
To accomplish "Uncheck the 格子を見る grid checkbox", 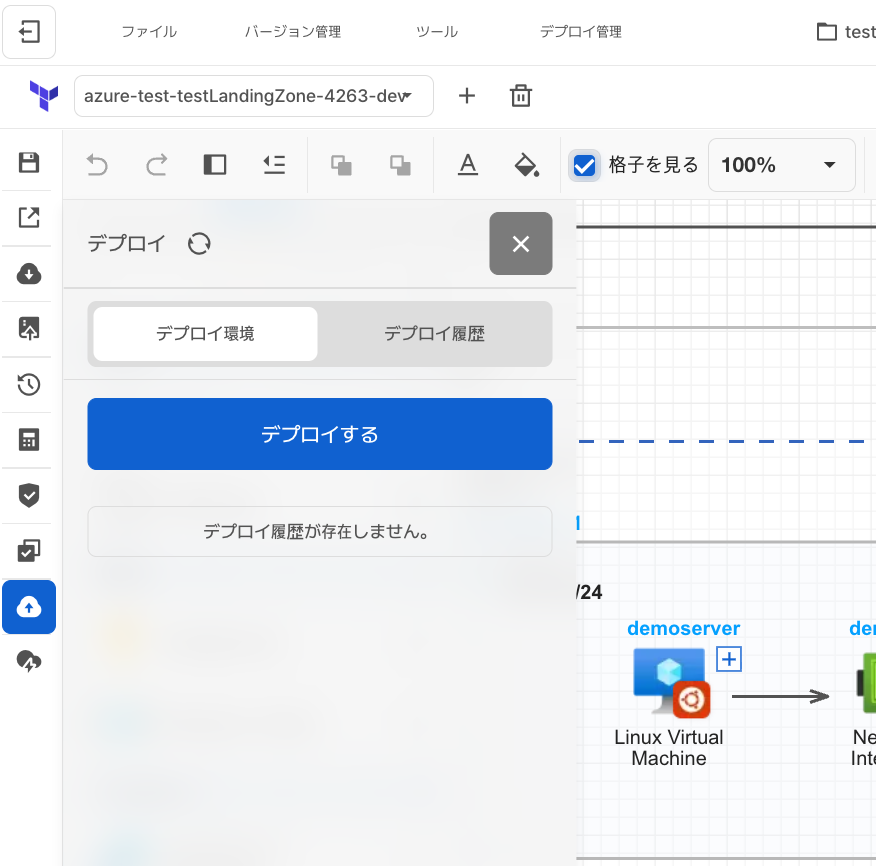I will (585, 165).
